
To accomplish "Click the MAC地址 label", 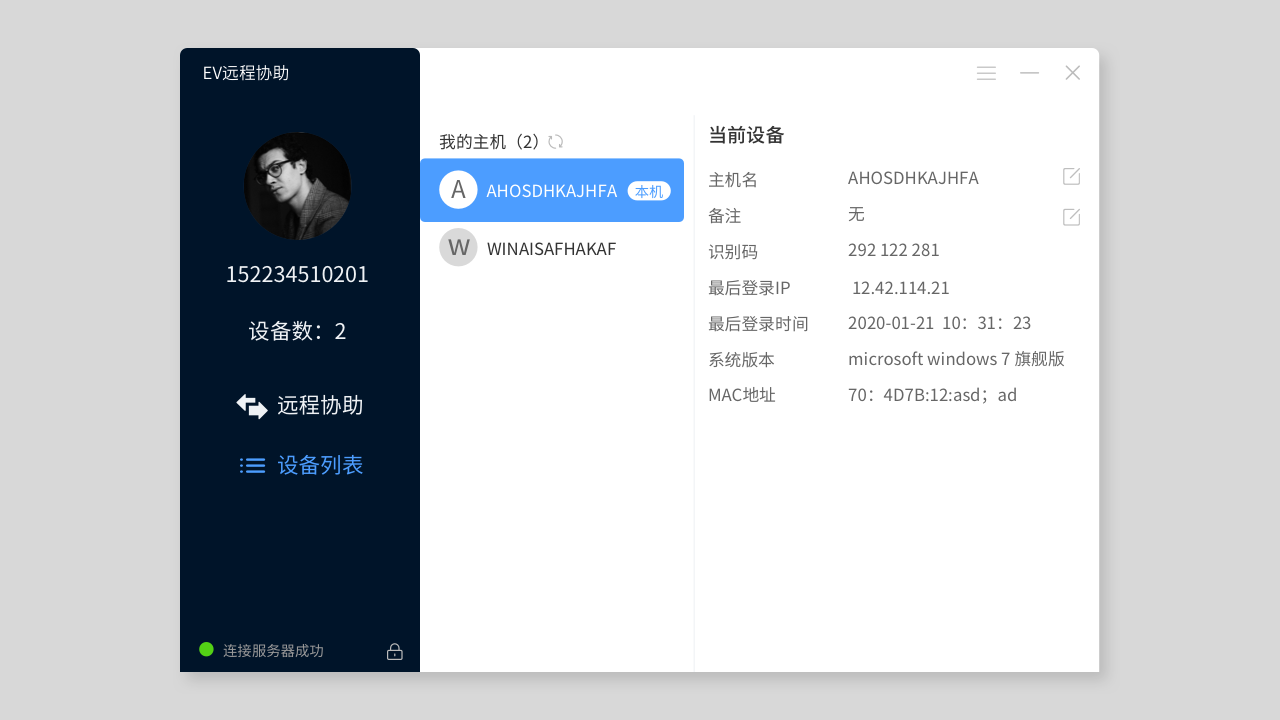I will click(x=742, y=395).
